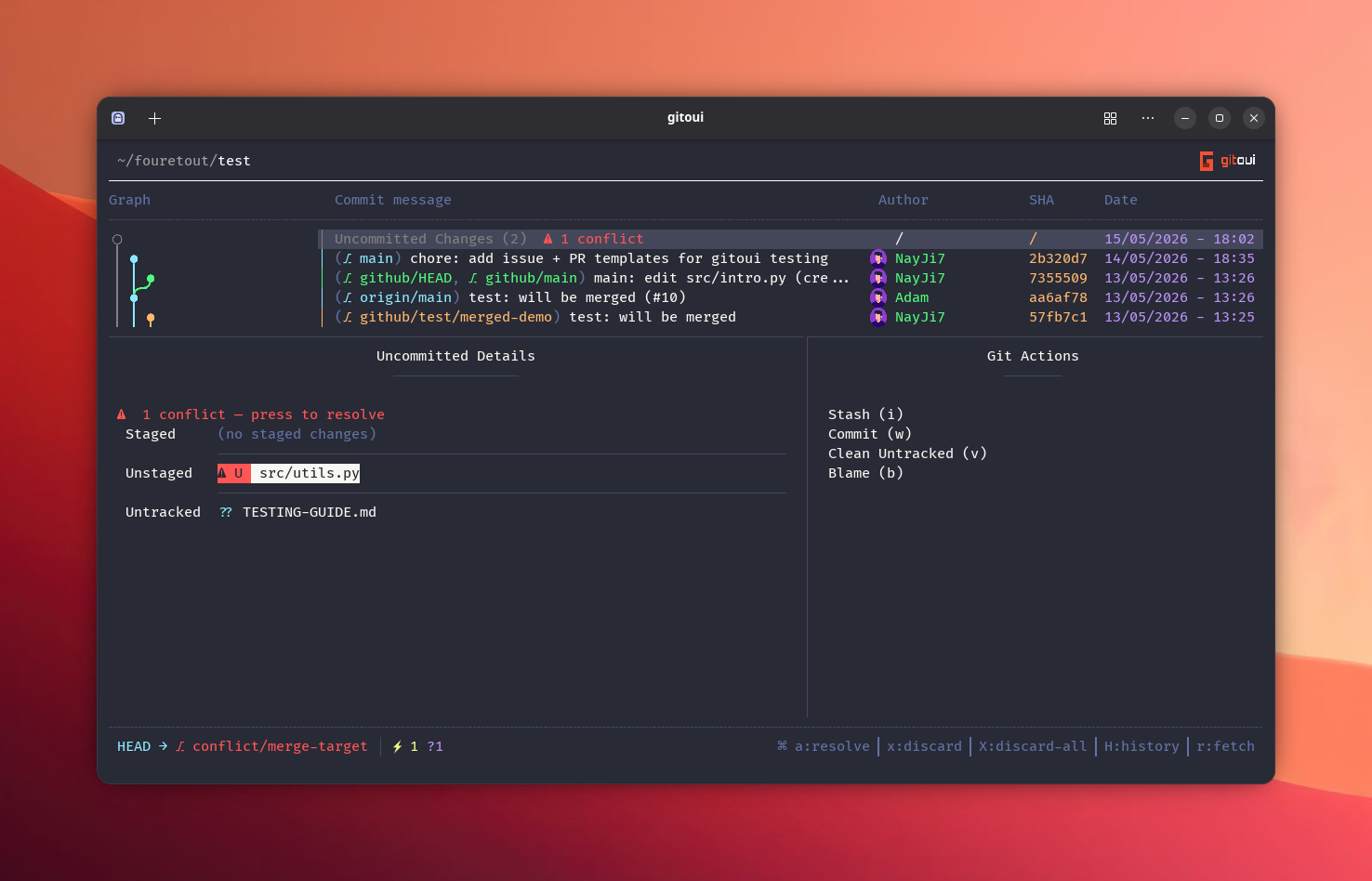Click a:resolve shortcut in footer
Viewport: 1372px width, 881px height.
click(x=832, y=746)
